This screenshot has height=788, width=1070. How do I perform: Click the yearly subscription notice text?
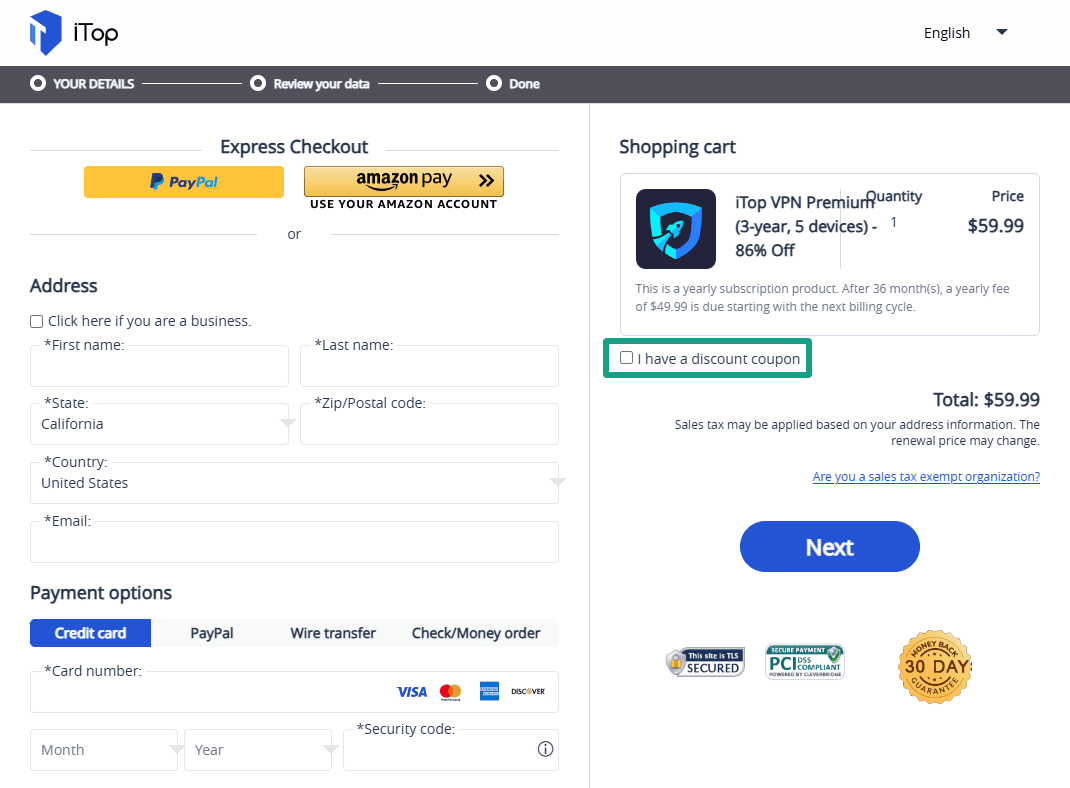click(x=822, y=297)
